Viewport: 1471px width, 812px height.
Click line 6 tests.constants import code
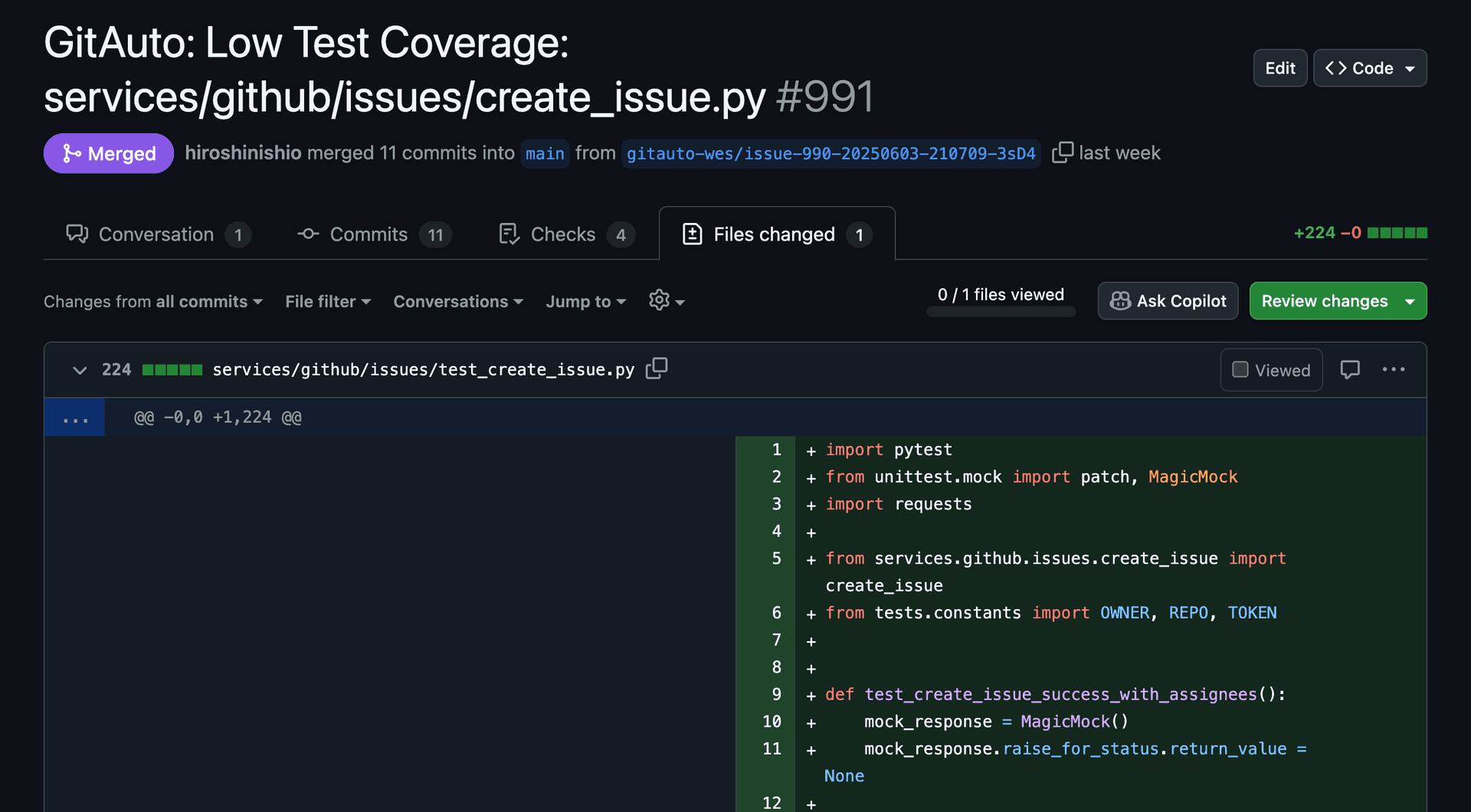point(1051,613)
